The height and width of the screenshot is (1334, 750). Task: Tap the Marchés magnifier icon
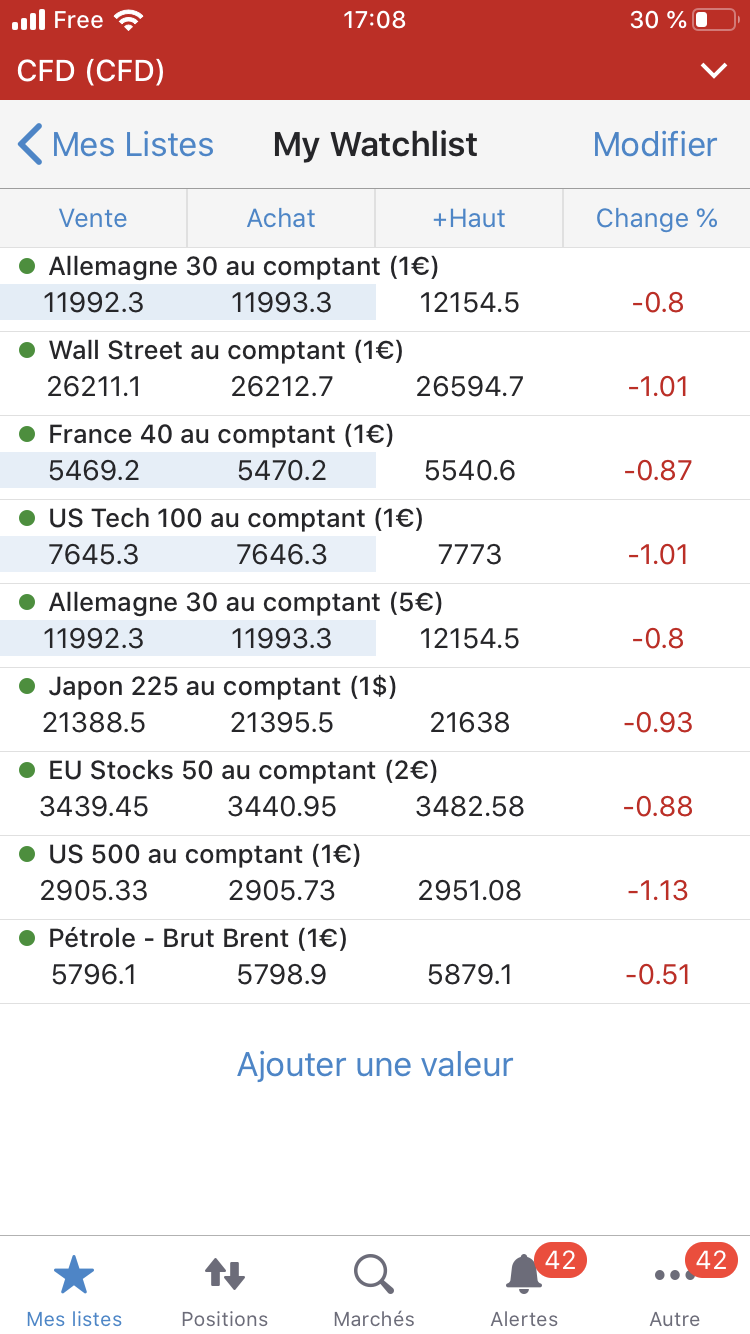pos(374,1275)
